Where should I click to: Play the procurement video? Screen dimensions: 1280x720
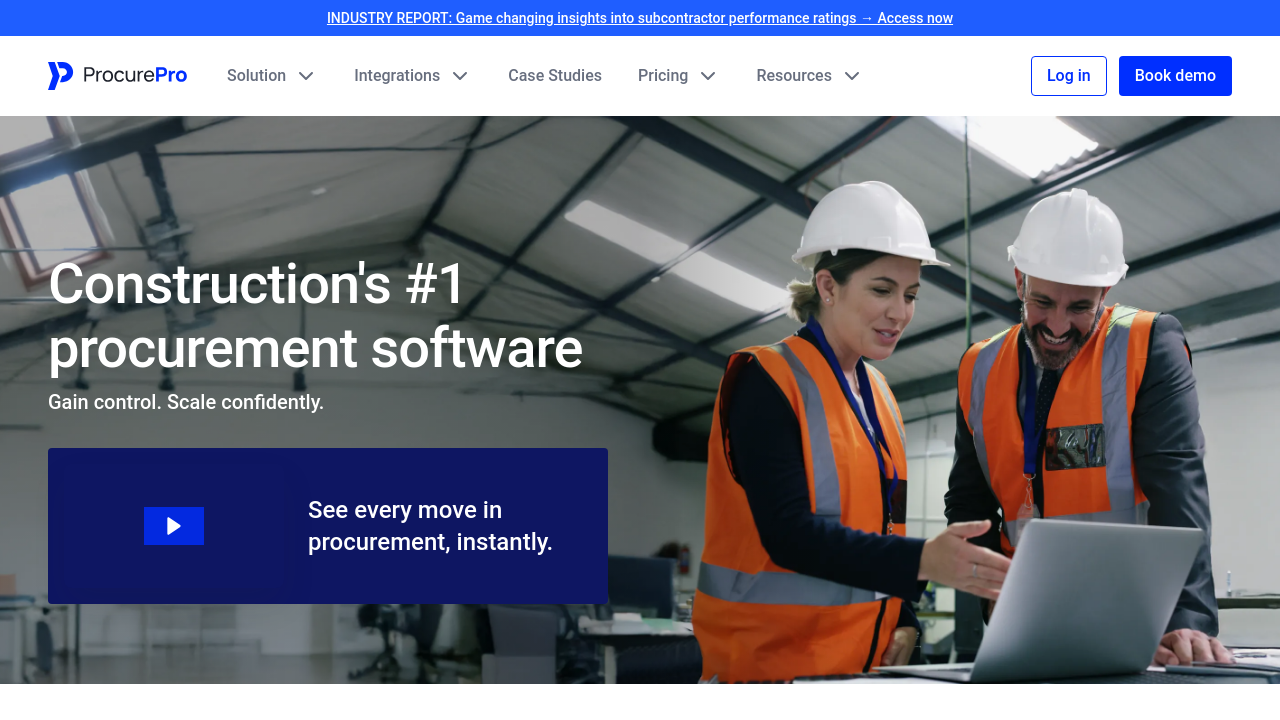(174, 526)
